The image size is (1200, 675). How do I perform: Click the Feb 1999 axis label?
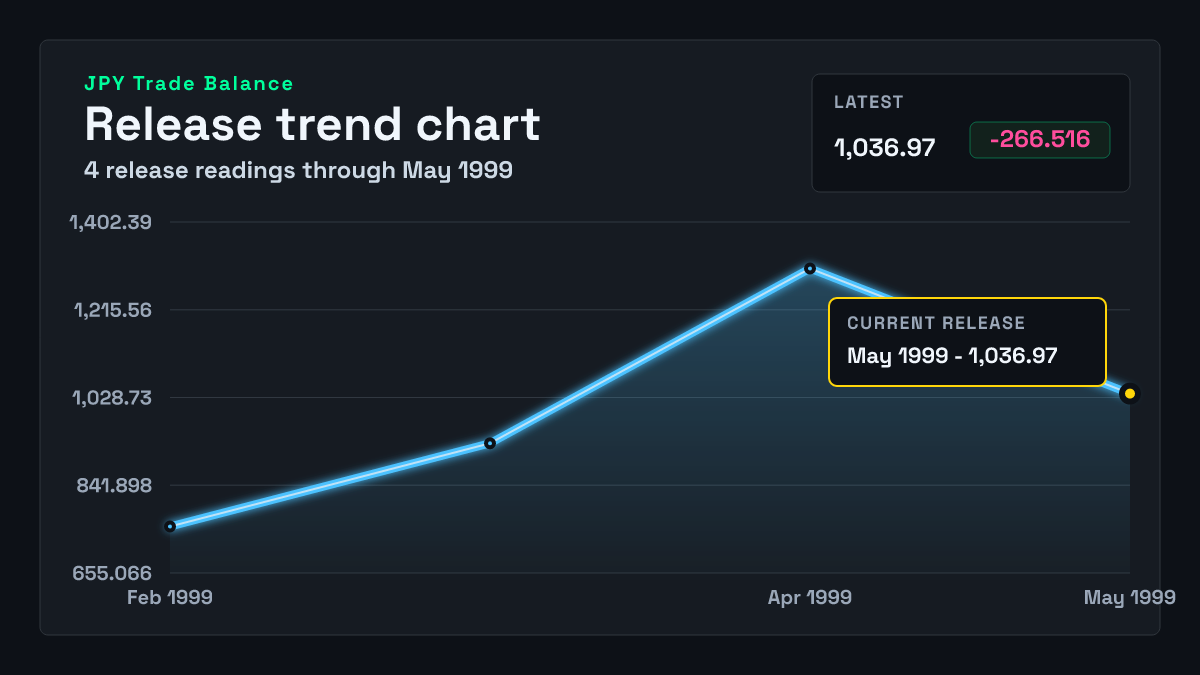[170, 597]
